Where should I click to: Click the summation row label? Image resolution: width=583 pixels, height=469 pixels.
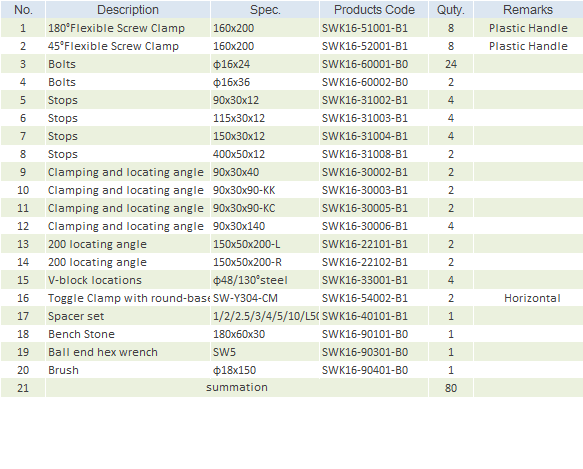[x=236, y=388]
